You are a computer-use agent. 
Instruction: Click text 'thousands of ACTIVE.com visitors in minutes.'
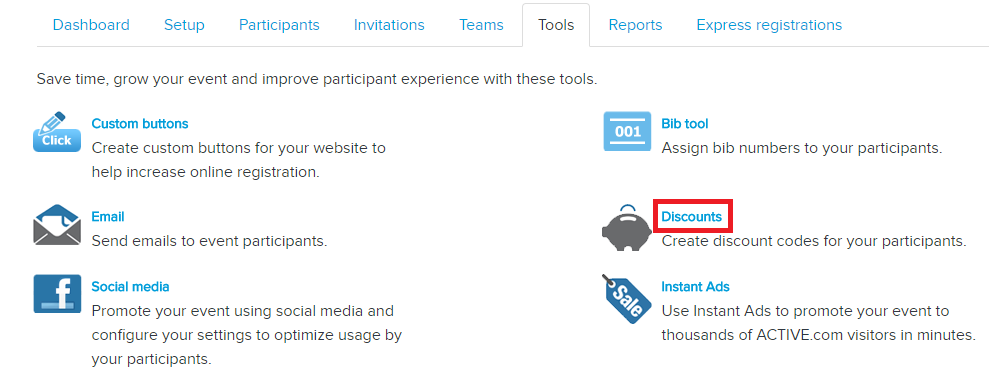pyautogui.click(x=819, y=335)
